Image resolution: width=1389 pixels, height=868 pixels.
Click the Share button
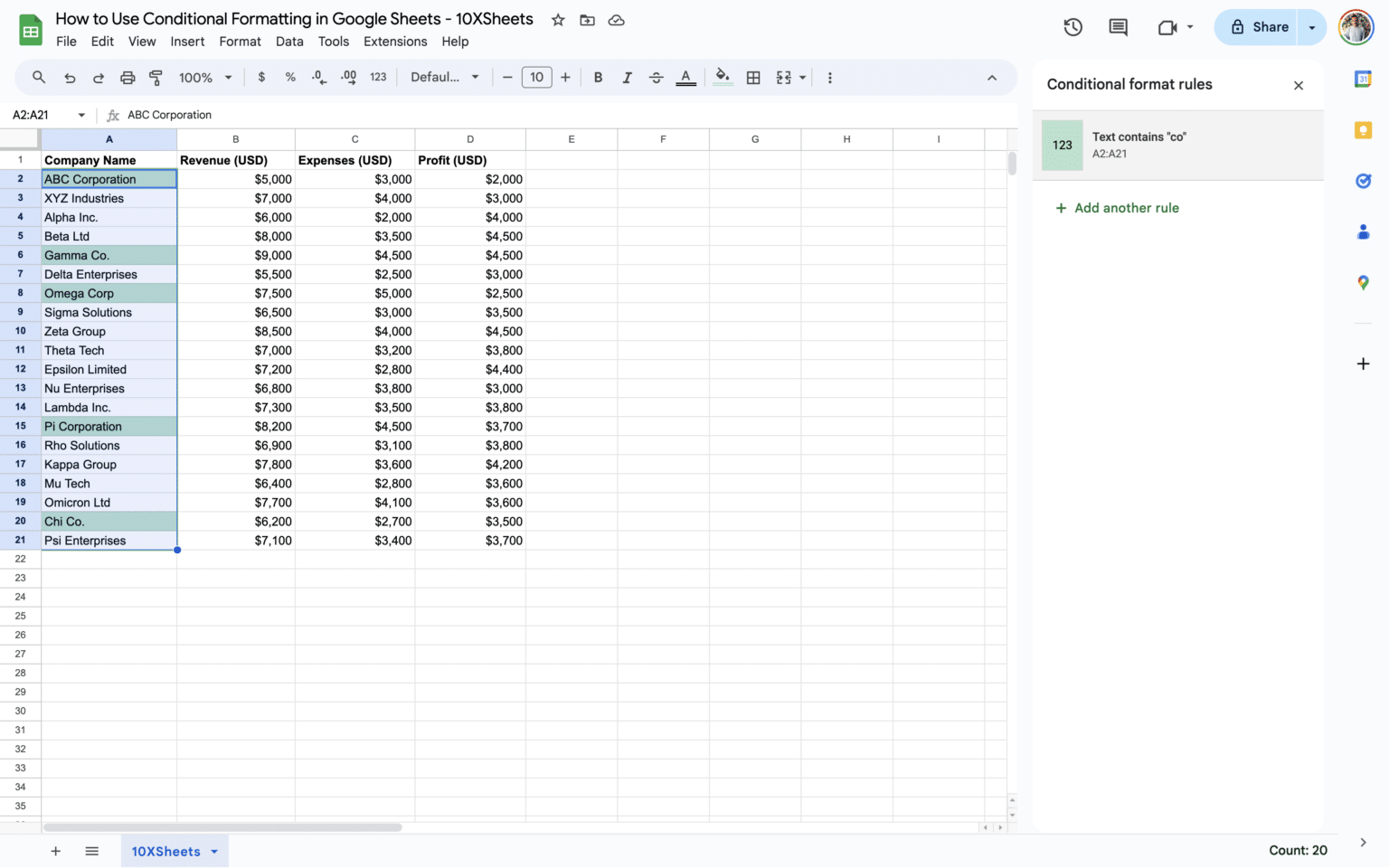tap(1259, 27)
